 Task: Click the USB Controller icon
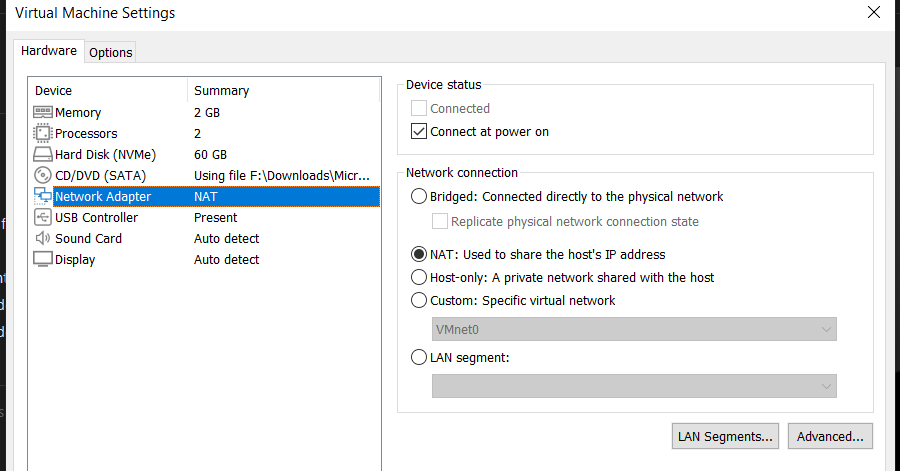(43, 218)
